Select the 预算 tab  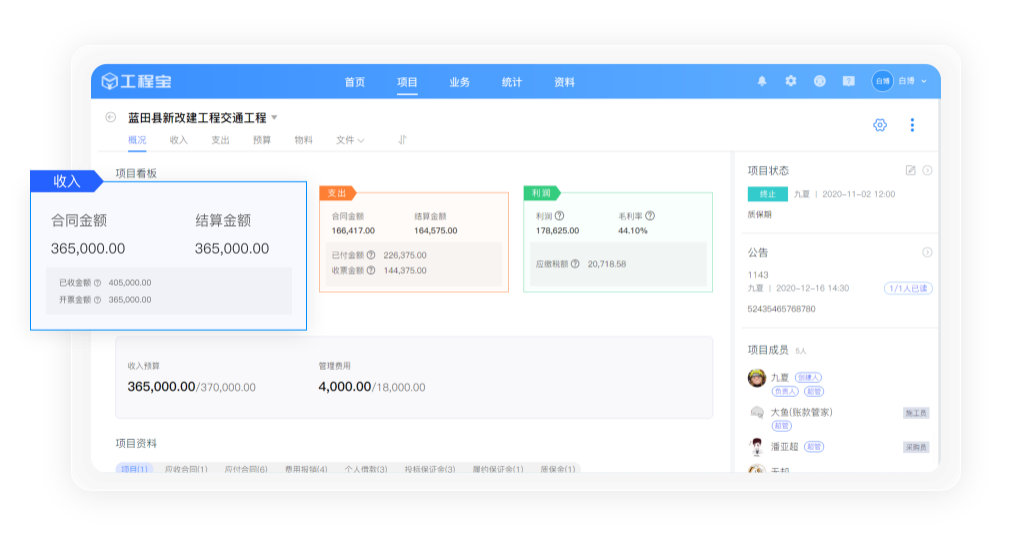262,140
